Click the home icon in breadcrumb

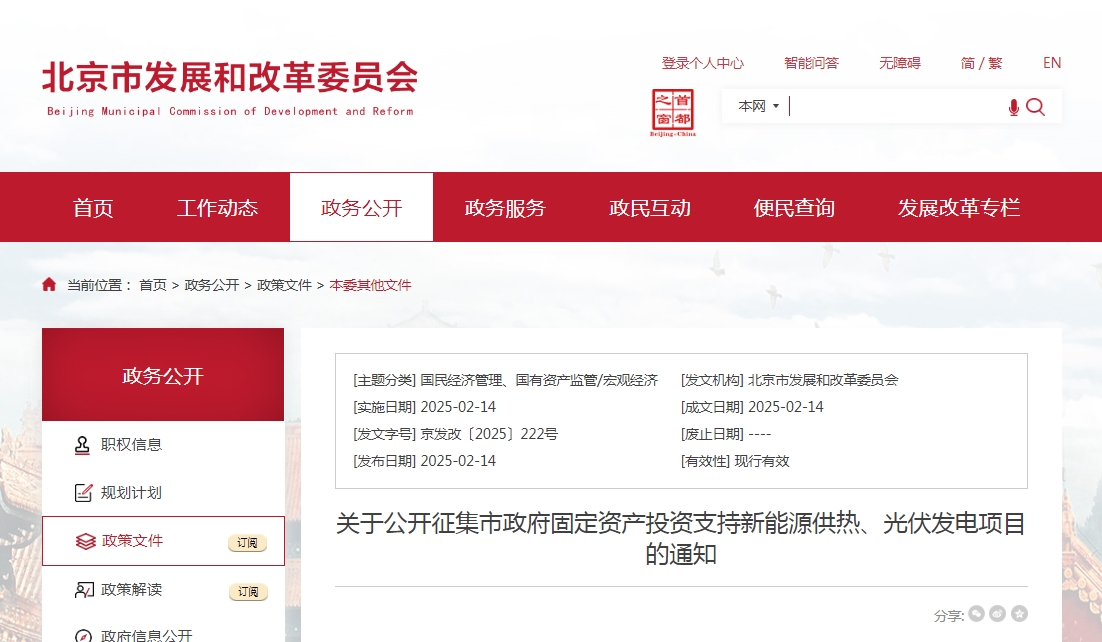pos(49,285)
